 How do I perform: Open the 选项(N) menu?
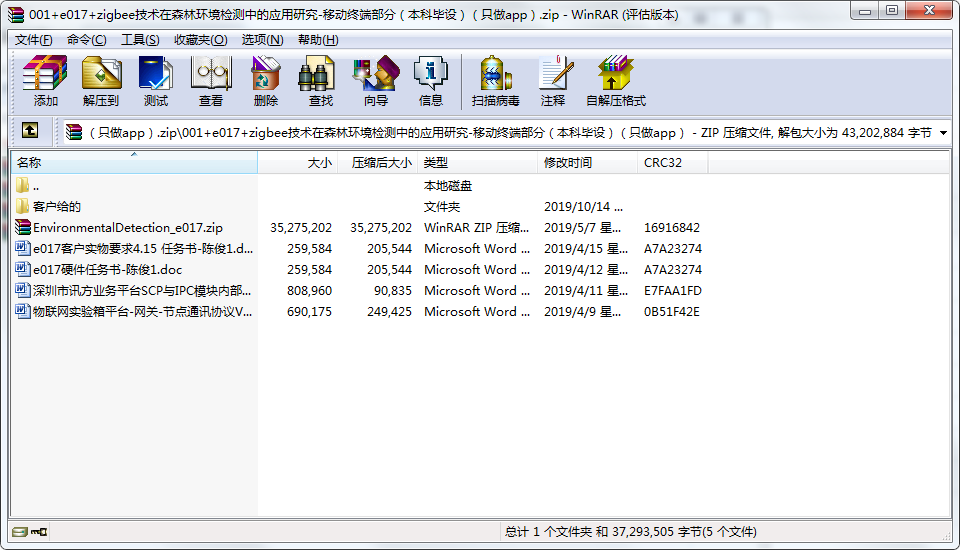coord(262,40)
